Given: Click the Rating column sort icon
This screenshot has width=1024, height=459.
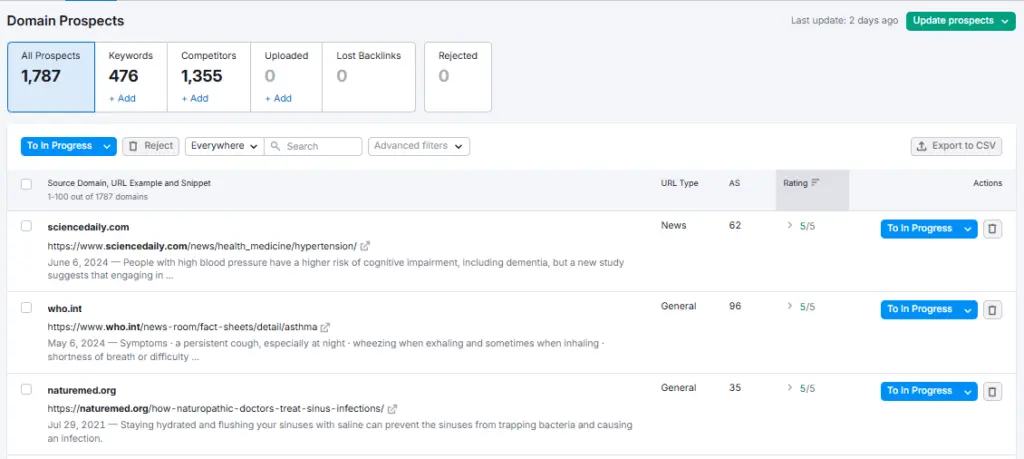Looking at the screenshot, I should [x=815, y=183].
